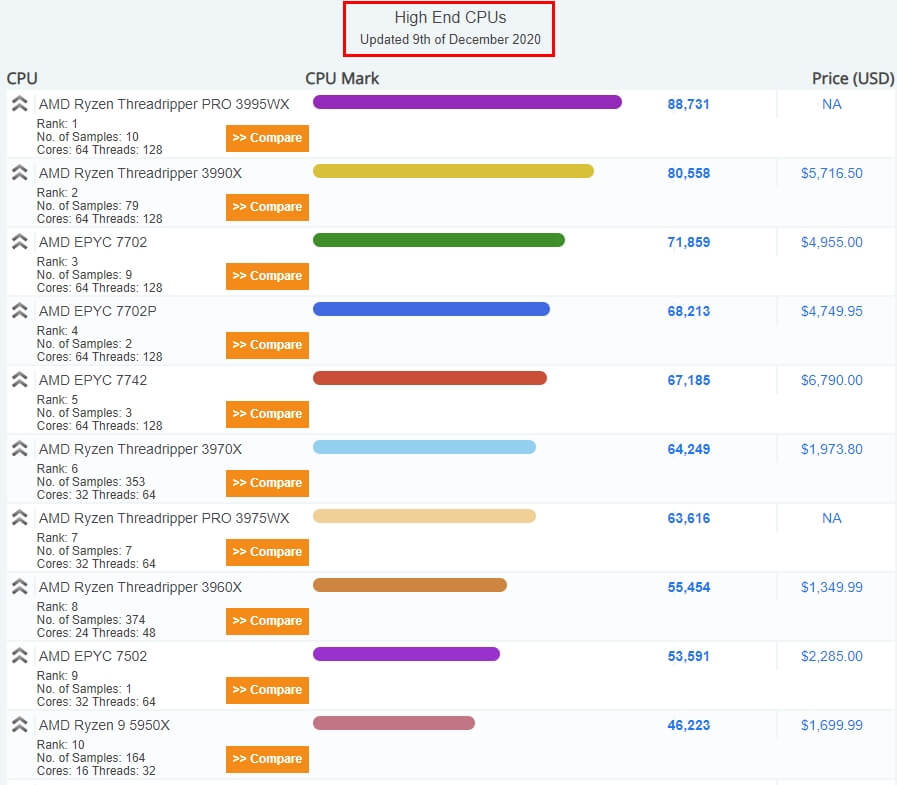Image resolution: width=897 pixels, height=785 pixels.
Task: Open the $2,285.00 price link
Action: tap(831, 656)
